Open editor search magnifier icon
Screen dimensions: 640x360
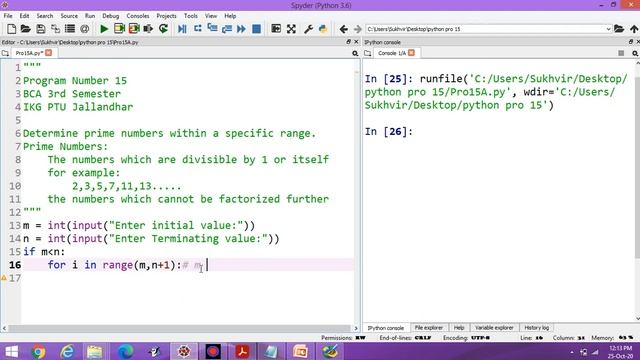[355, 53]
